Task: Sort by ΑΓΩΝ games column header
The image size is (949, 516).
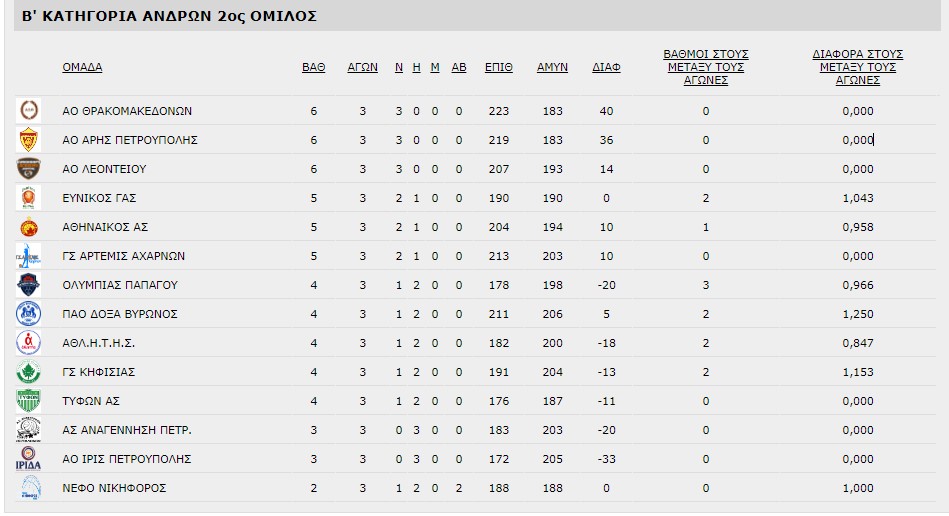Action: (x=362, y=67)
